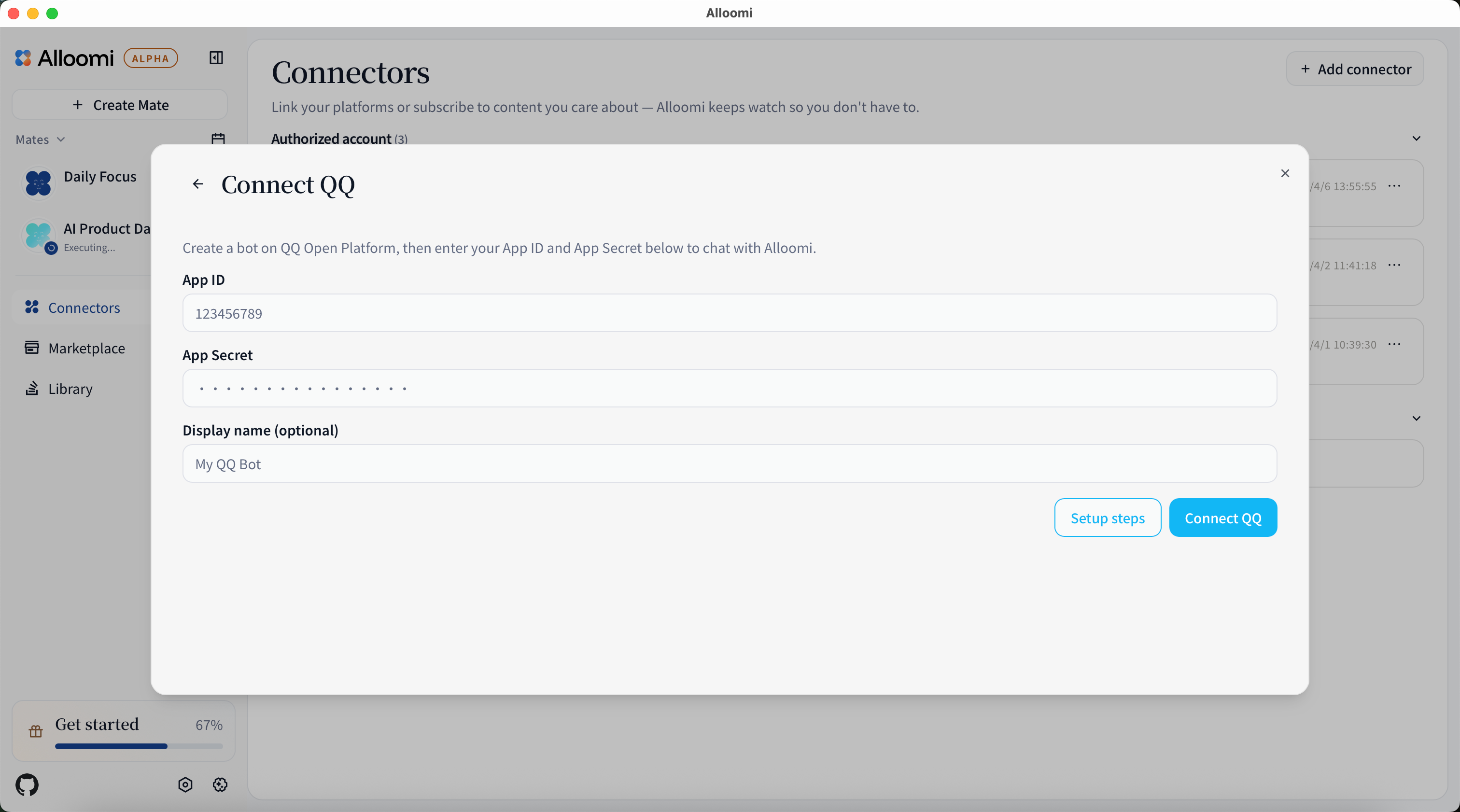
Task: Open the GitHub icon link
Action: coord(27,785)
